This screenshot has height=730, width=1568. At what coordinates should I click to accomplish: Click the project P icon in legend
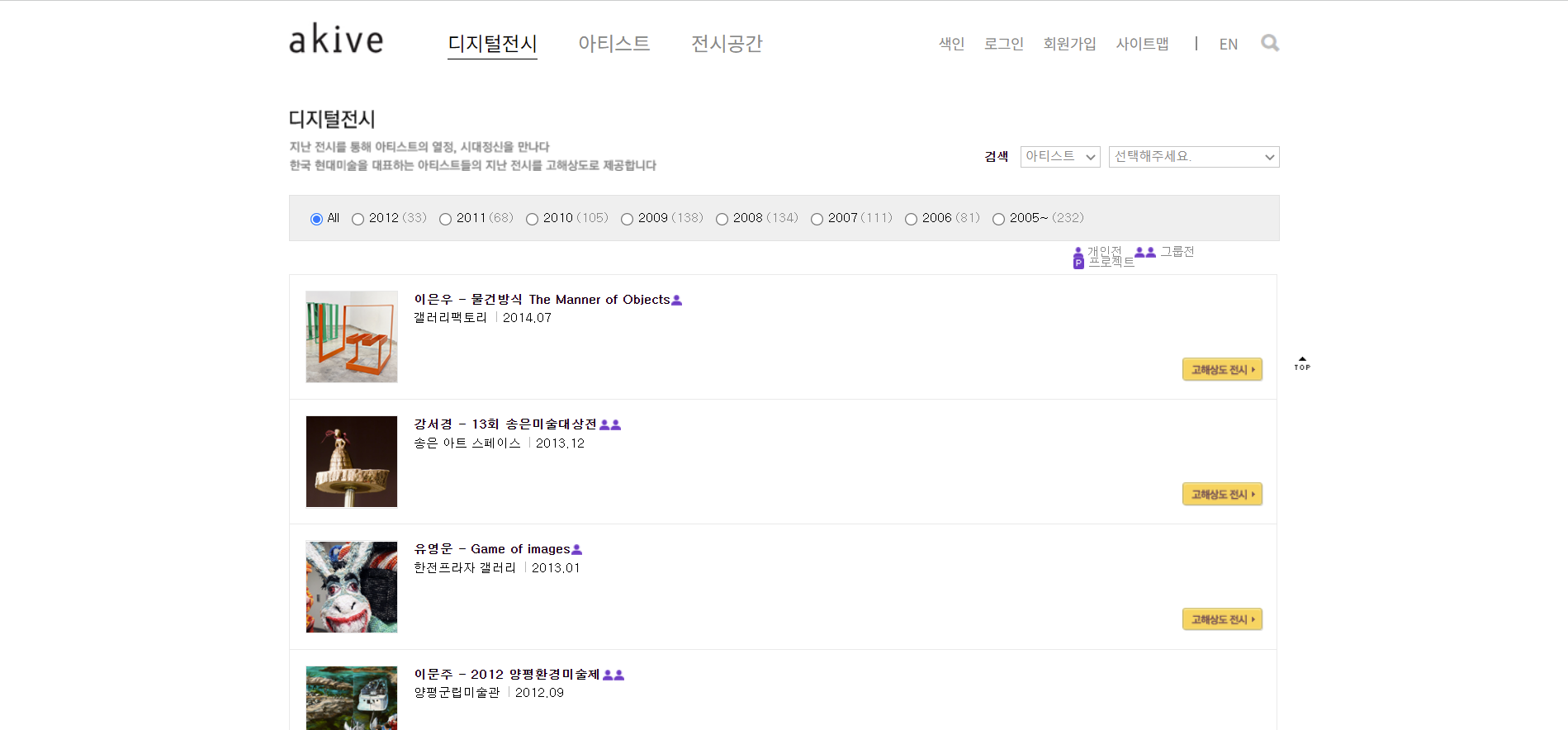tap(1078, 263)
